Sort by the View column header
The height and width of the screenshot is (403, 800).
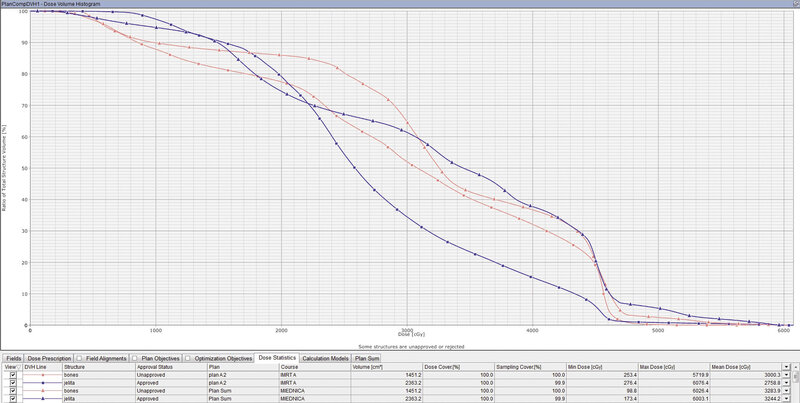click(x=13, y=367)
